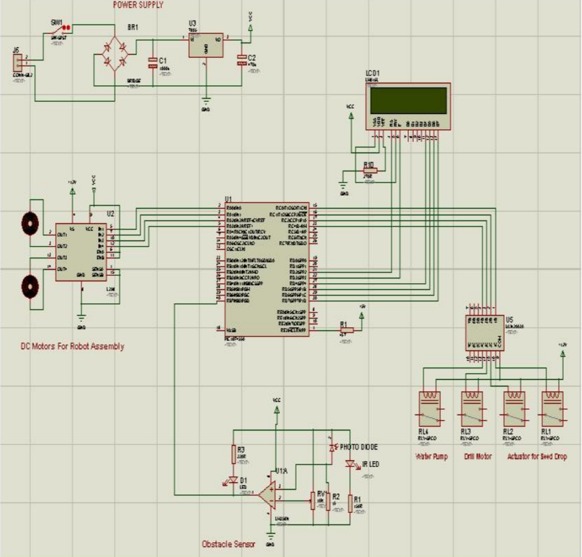
Task: Select capacitor C1
Action: point(153,63)
